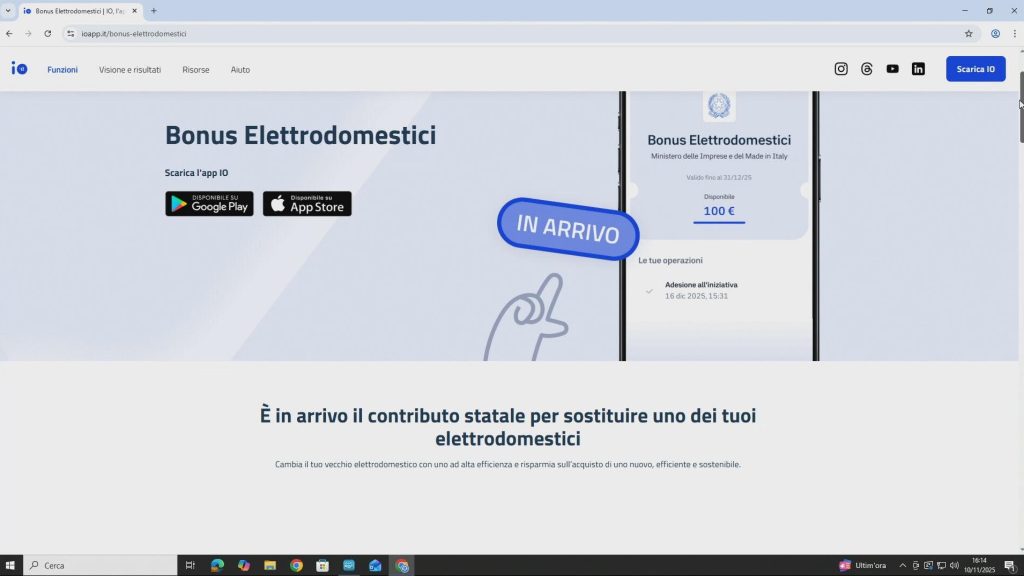Click the App Store download badge
This screenshot has height=576, width=1024.
pos(307,204)
